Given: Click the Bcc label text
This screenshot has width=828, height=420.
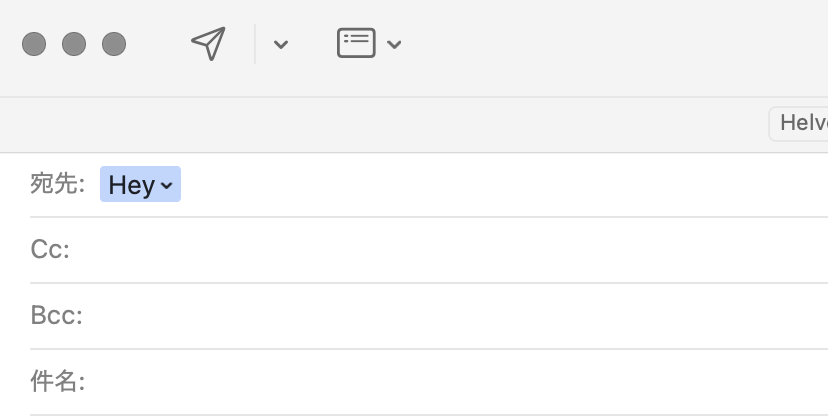Looking at the screenshot, I should click(x=56, y=316).
